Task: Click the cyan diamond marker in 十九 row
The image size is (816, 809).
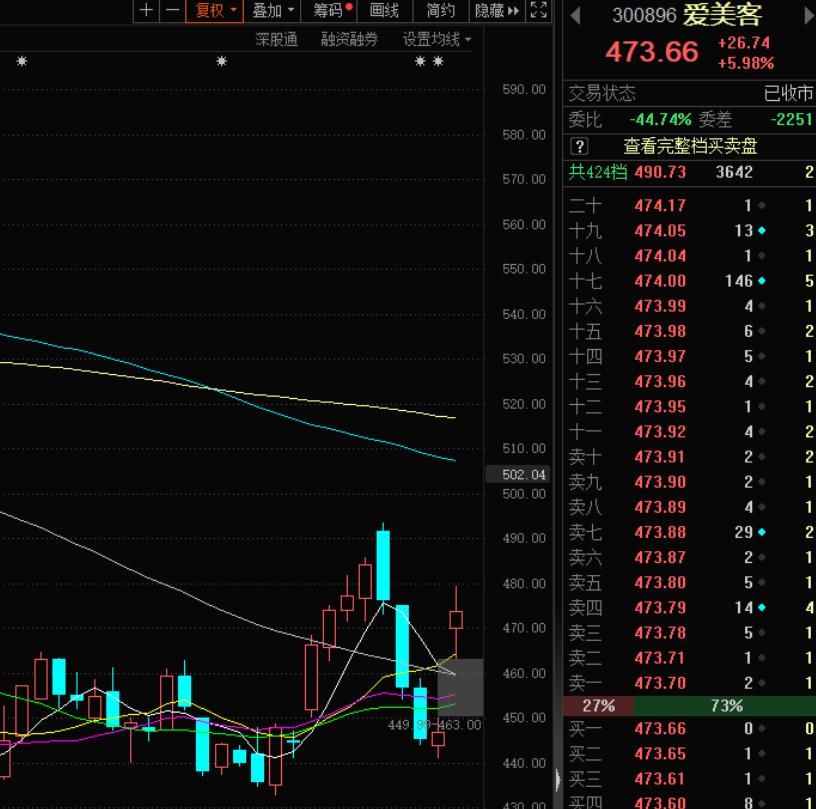Action: 762,230
